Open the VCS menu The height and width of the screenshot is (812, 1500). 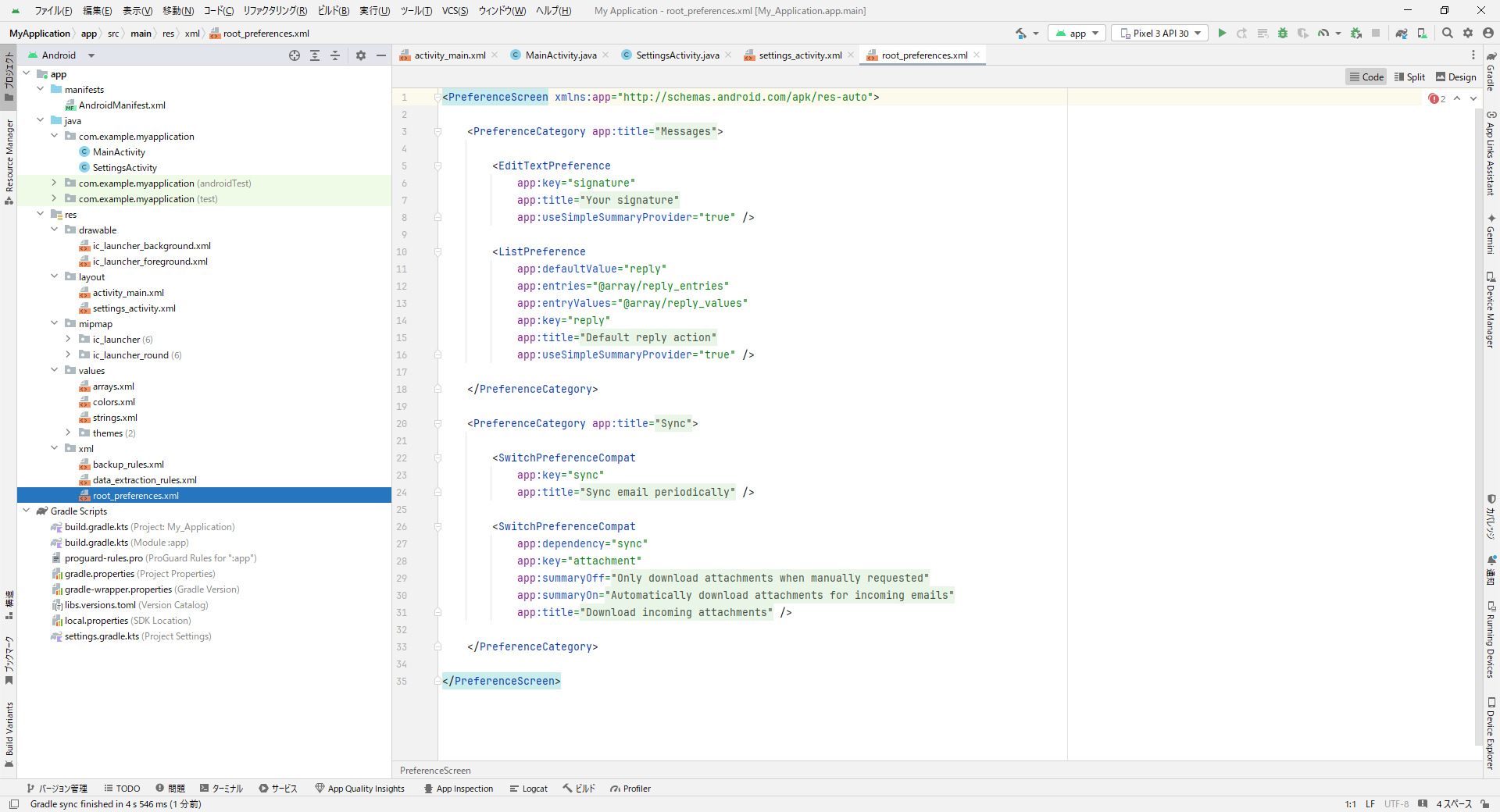click(x=455, y=11)
